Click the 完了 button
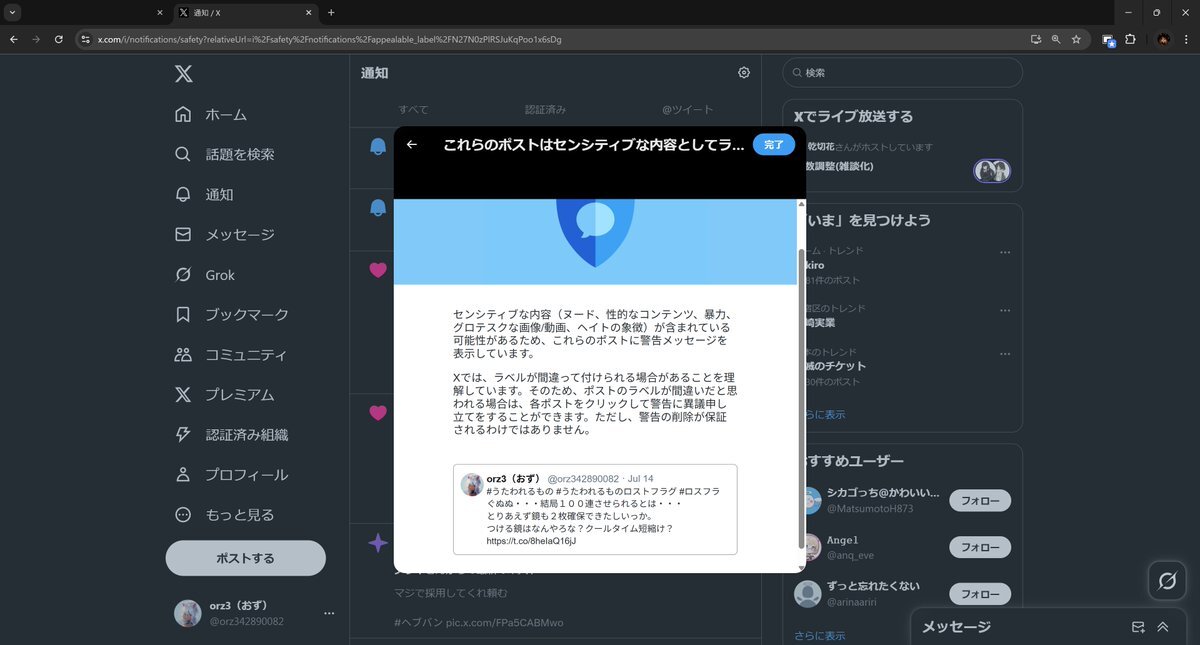 click(774, 145)
